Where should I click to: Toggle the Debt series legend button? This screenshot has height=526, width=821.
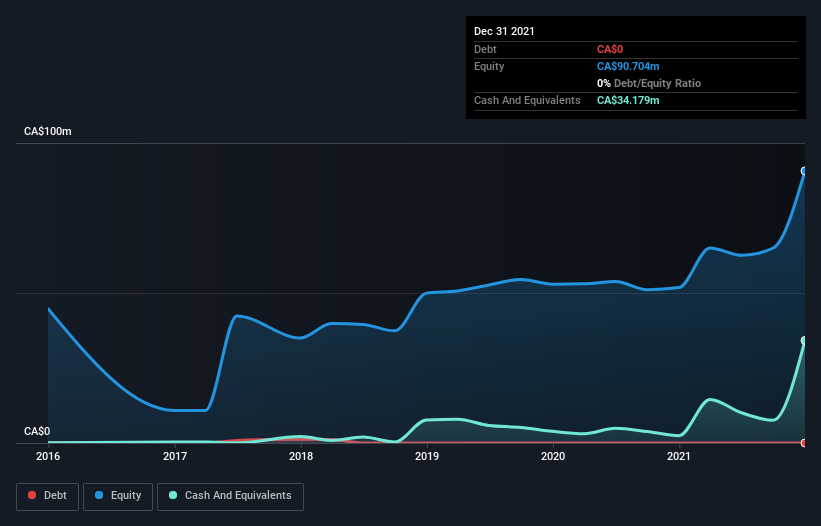[x=47, y=496]
